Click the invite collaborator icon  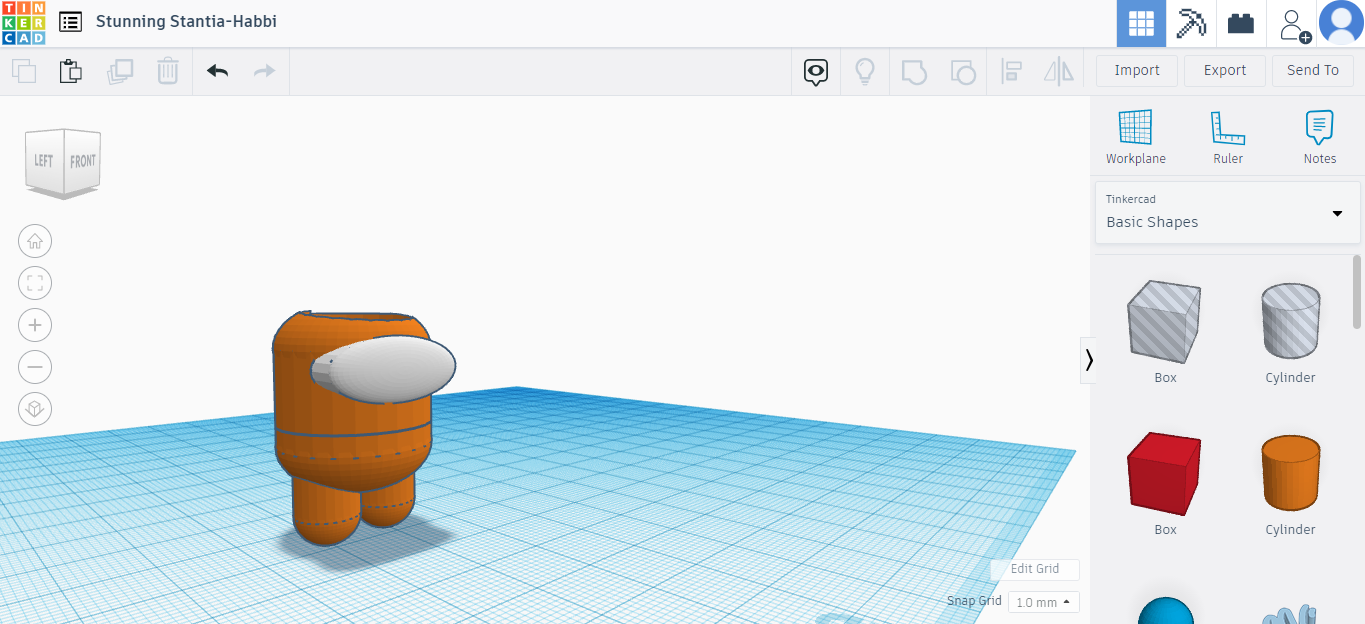pos(1295,24)
